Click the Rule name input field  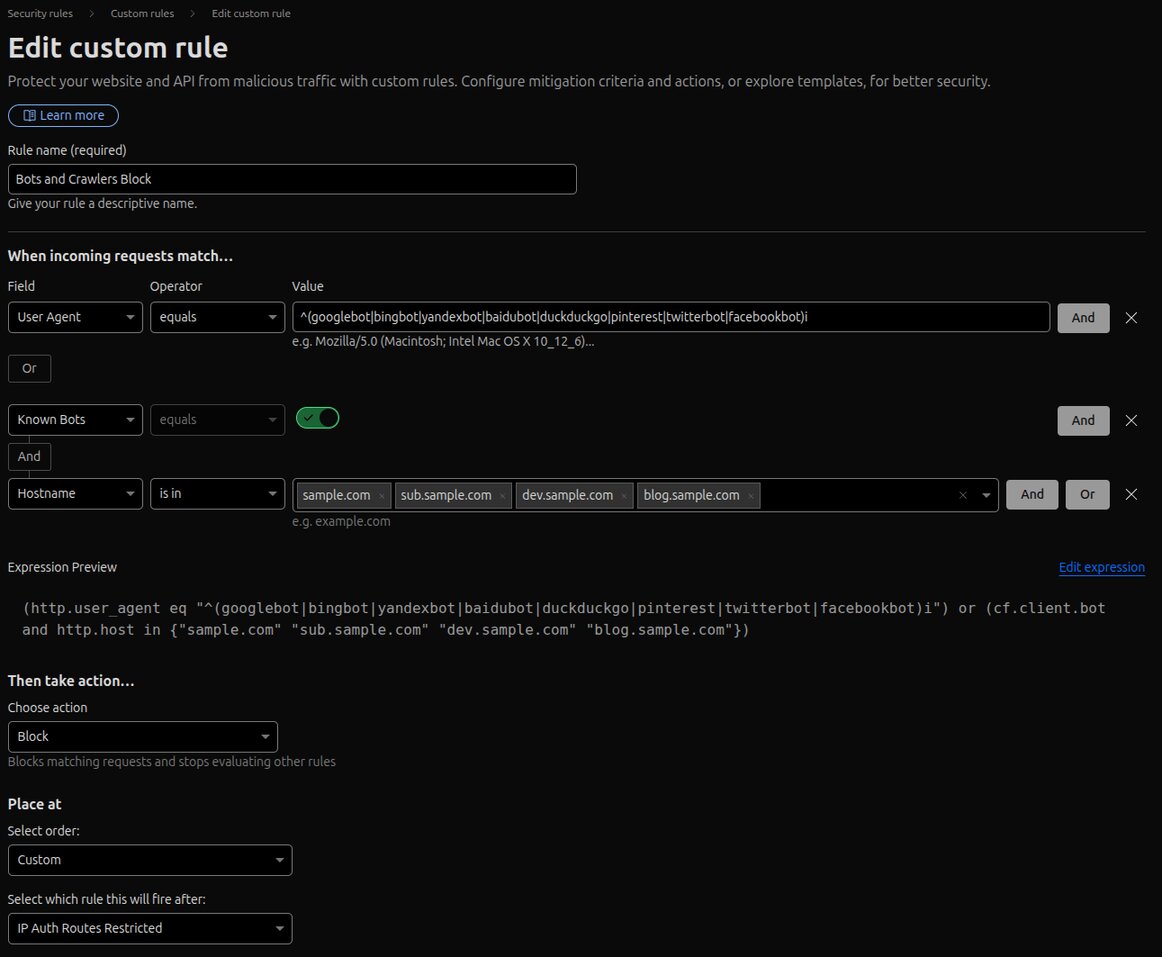292,179
